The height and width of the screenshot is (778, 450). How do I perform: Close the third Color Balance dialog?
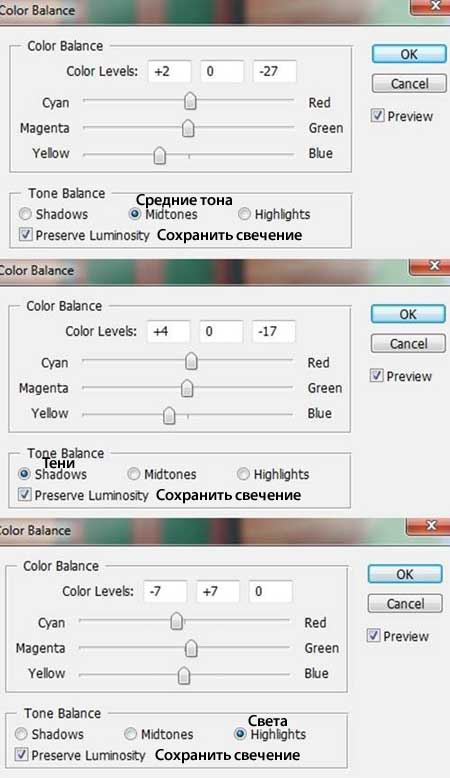click(x=431, y=525)
